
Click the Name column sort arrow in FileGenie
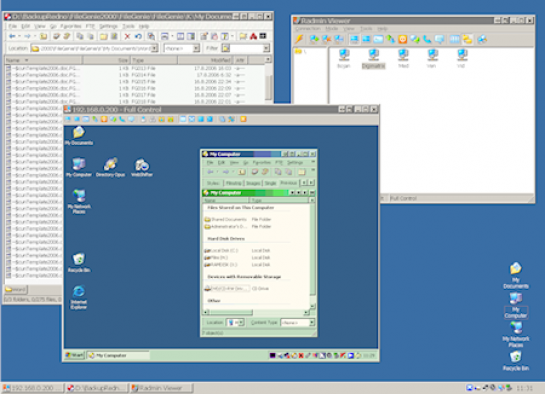pyautogui.click(x=26, y=60)
